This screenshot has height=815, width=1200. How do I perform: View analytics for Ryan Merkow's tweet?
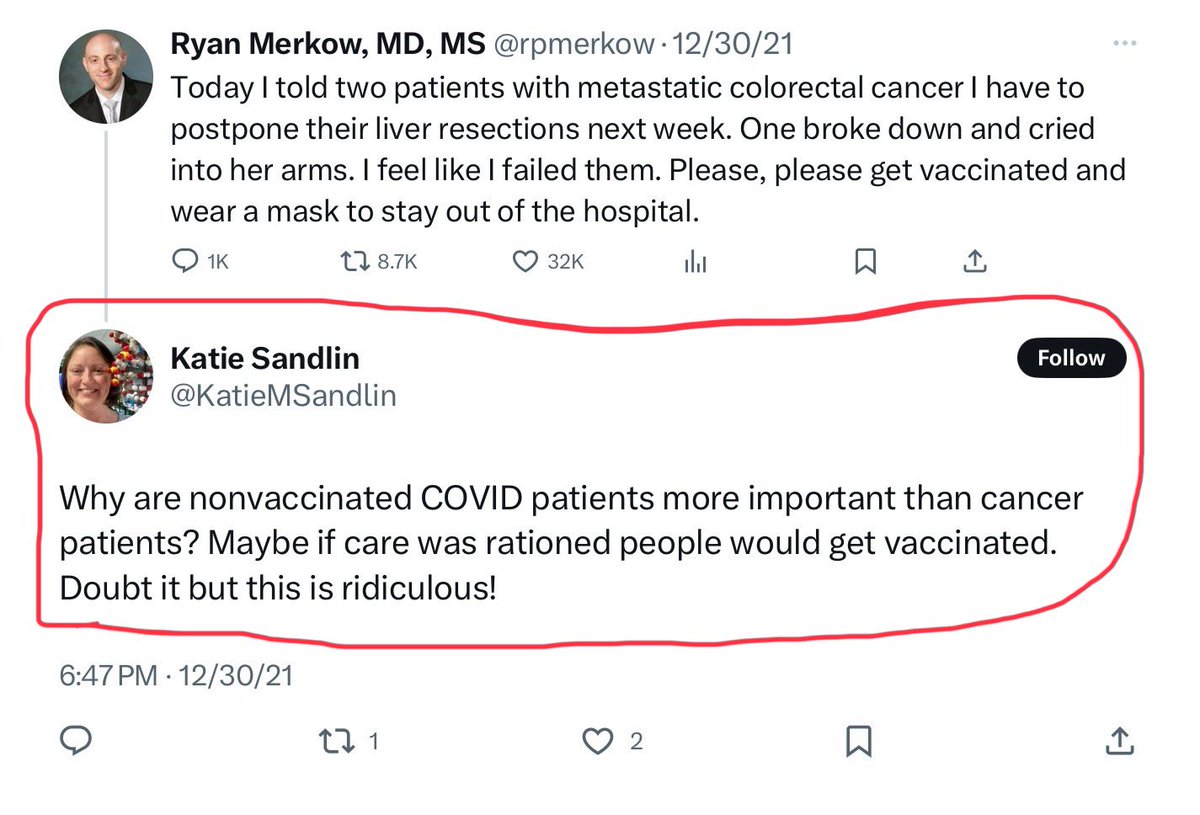[695, 261]
